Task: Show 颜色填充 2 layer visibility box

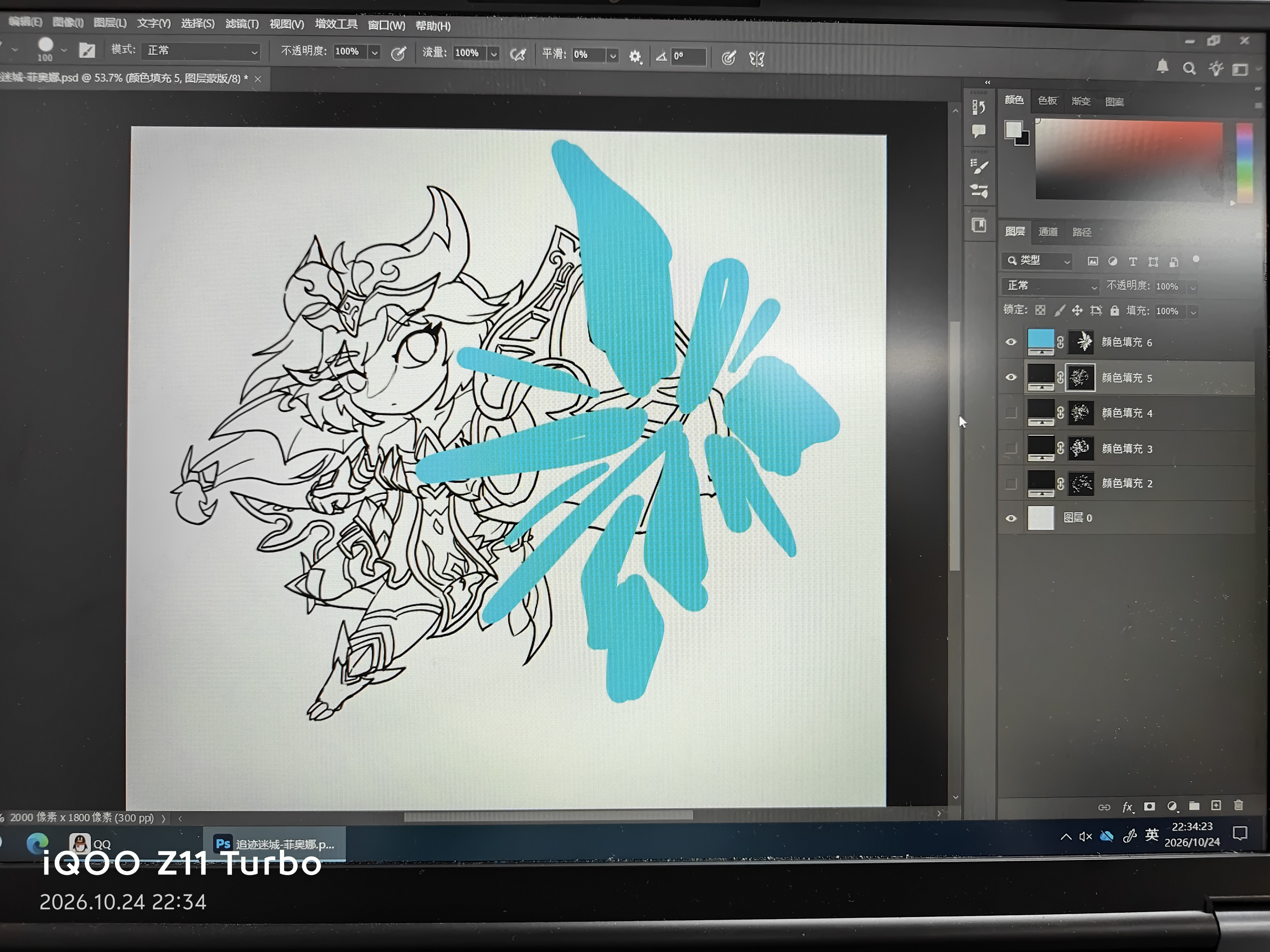Action: 1011,484
